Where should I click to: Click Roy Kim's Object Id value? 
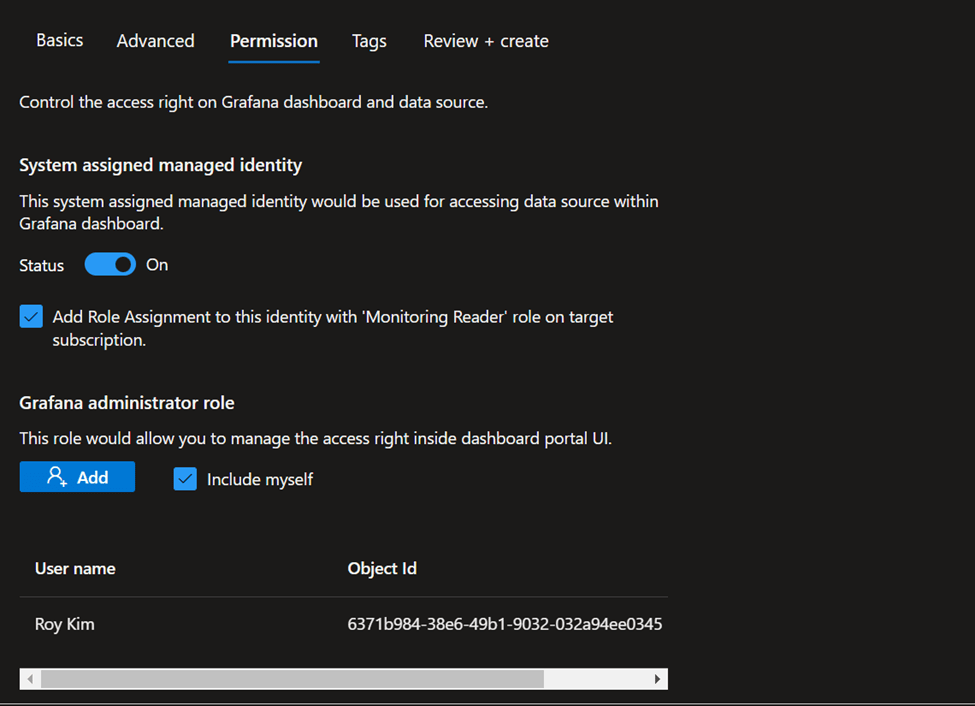[x=504, y=624]
